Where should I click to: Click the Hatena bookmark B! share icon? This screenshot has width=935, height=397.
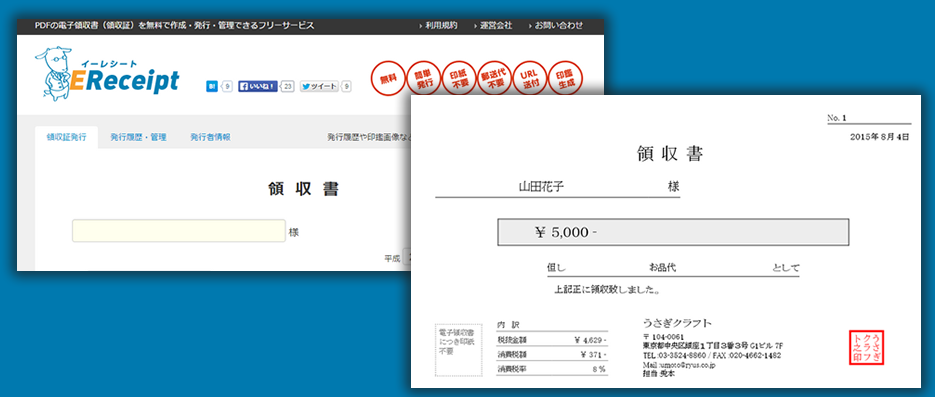click(x=212, y=86)
